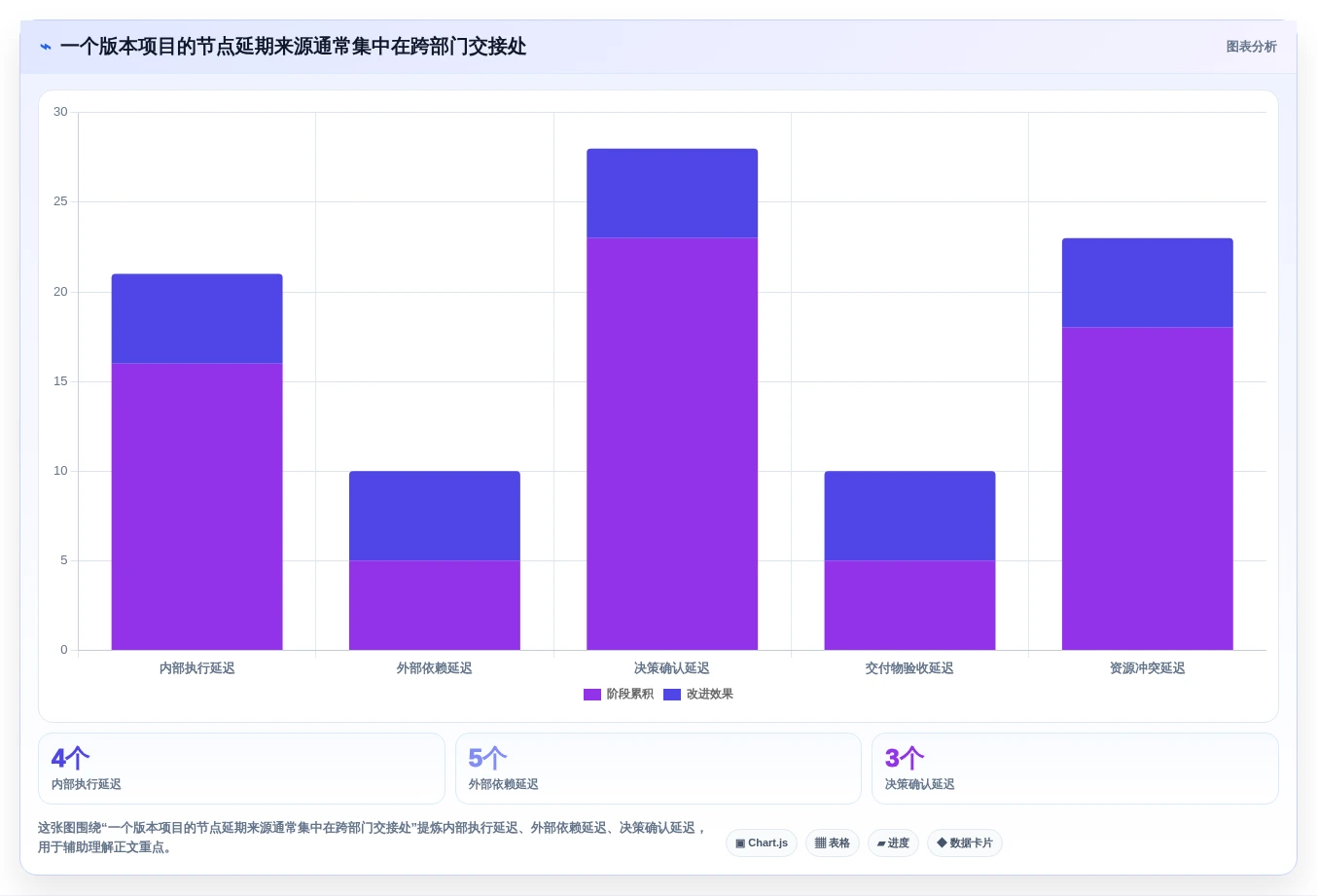Toggle the 改进效果 legend swatch
Image resolution: width=1317 pixels, height=896 pixels.
click(x=672, y=695)
